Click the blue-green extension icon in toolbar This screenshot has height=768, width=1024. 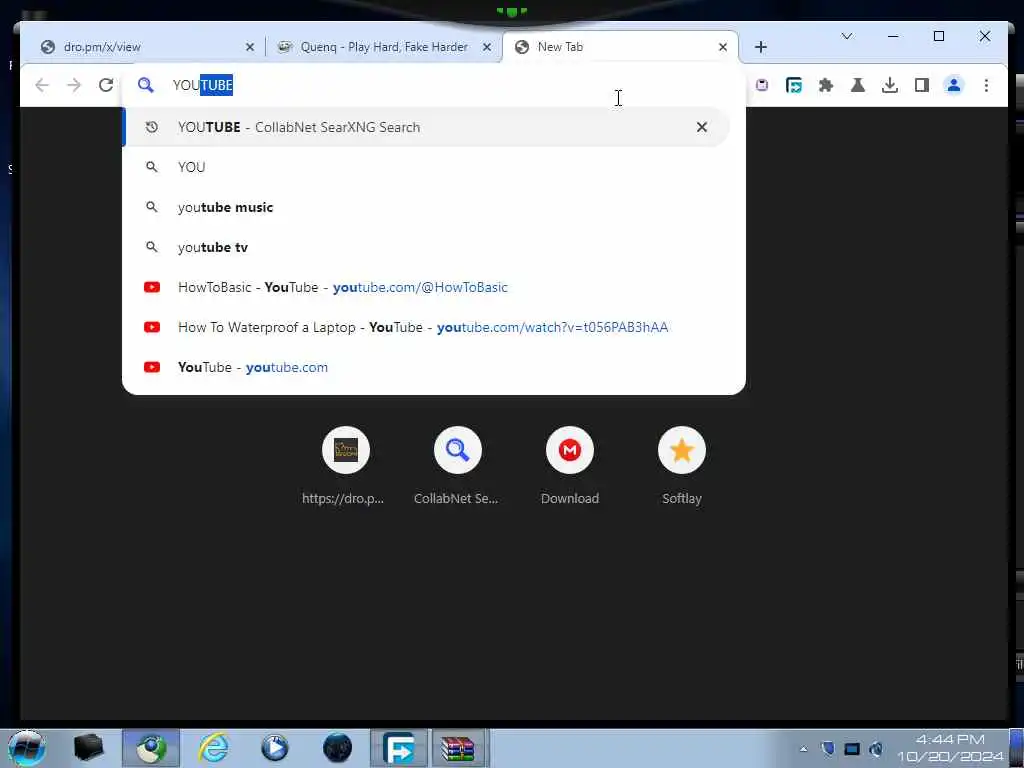click(793, 85)
